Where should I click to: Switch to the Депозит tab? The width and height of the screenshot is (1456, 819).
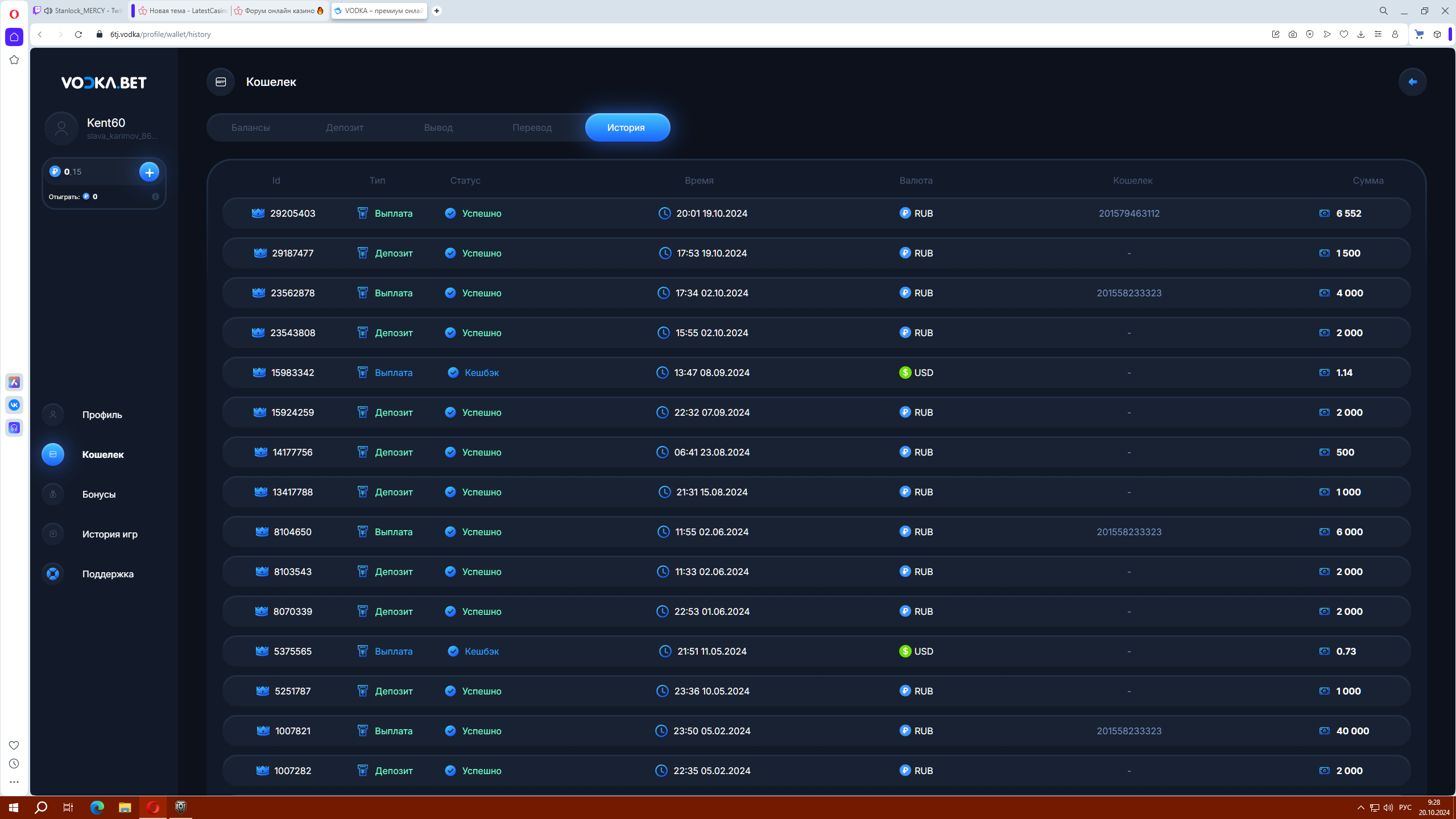[344, 127]
